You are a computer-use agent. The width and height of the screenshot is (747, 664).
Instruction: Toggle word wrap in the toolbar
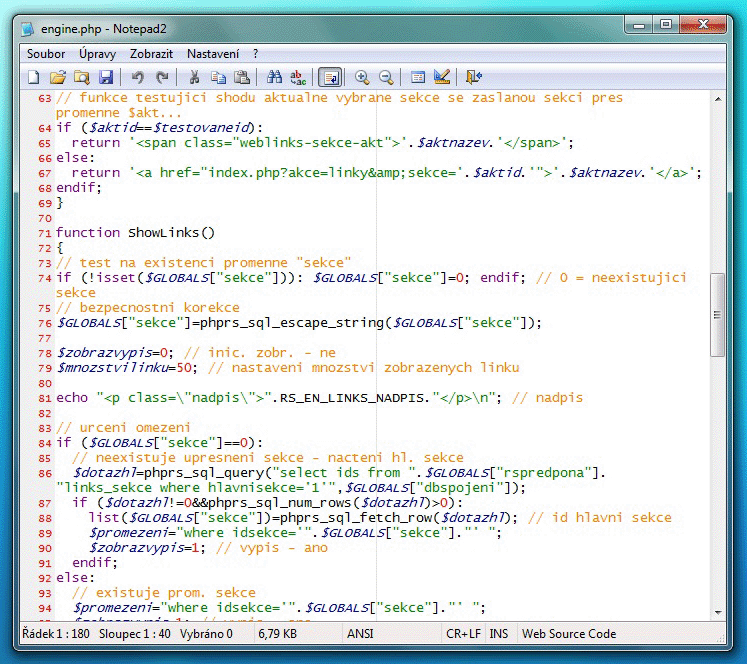pos(330,77)
